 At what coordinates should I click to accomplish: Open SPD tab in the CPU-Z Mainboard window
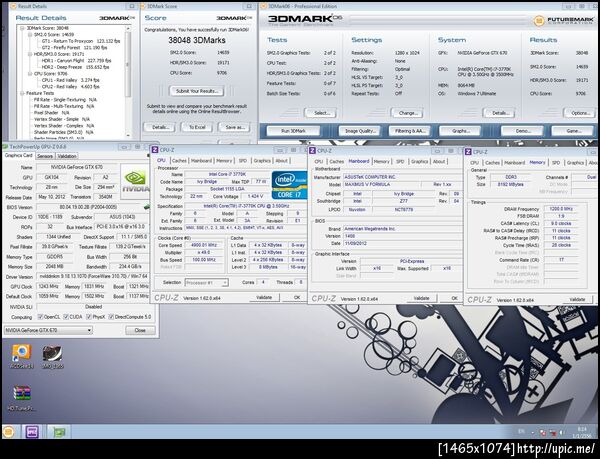click(x=400, y=161)
